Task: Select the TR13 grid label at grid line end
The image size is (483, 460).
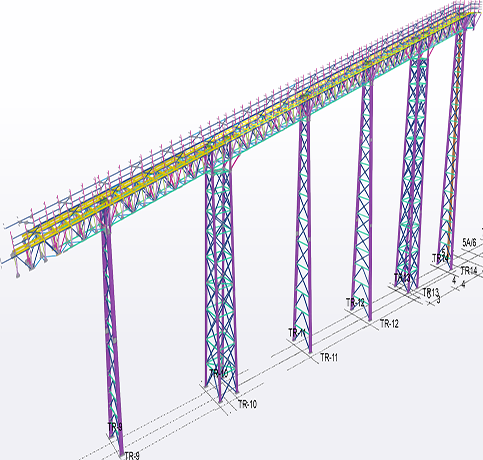Action: click(431, 292)
